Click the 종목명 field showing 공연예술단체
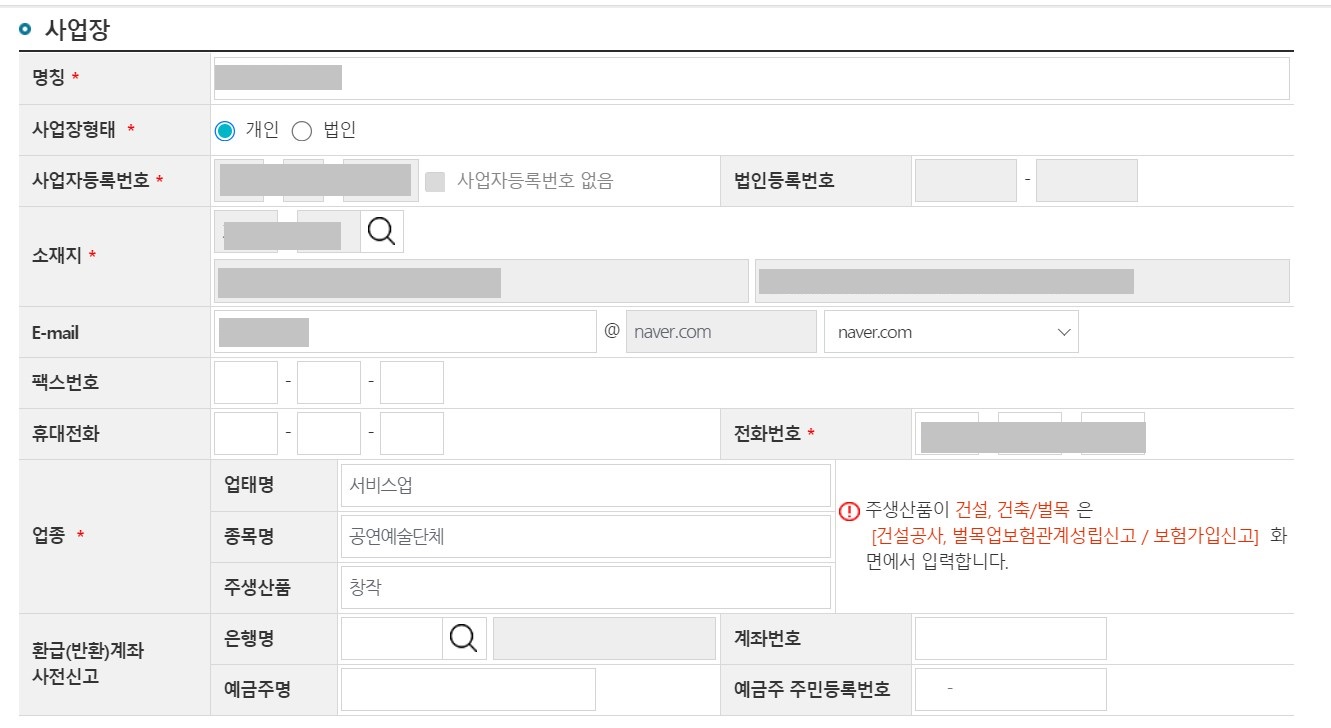This screenshot has width=1331, height=728. click(585, 536)
